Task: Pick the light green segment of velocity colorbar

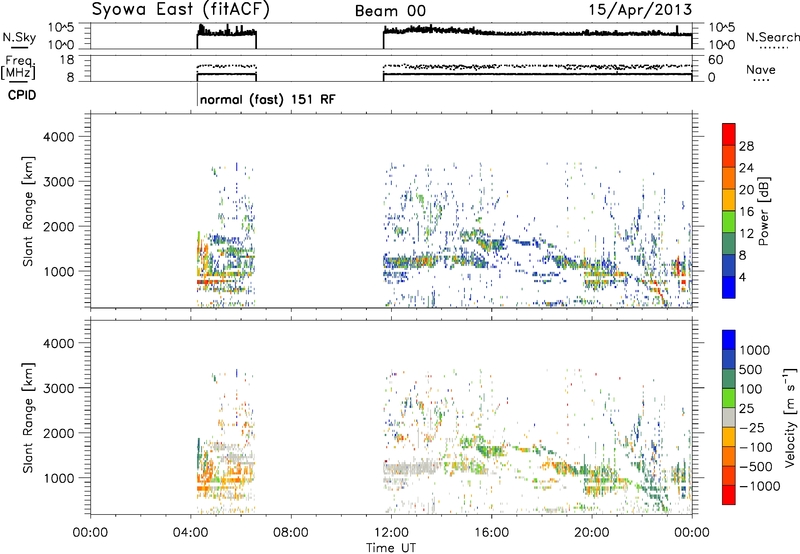Action: tap(729, 397)
